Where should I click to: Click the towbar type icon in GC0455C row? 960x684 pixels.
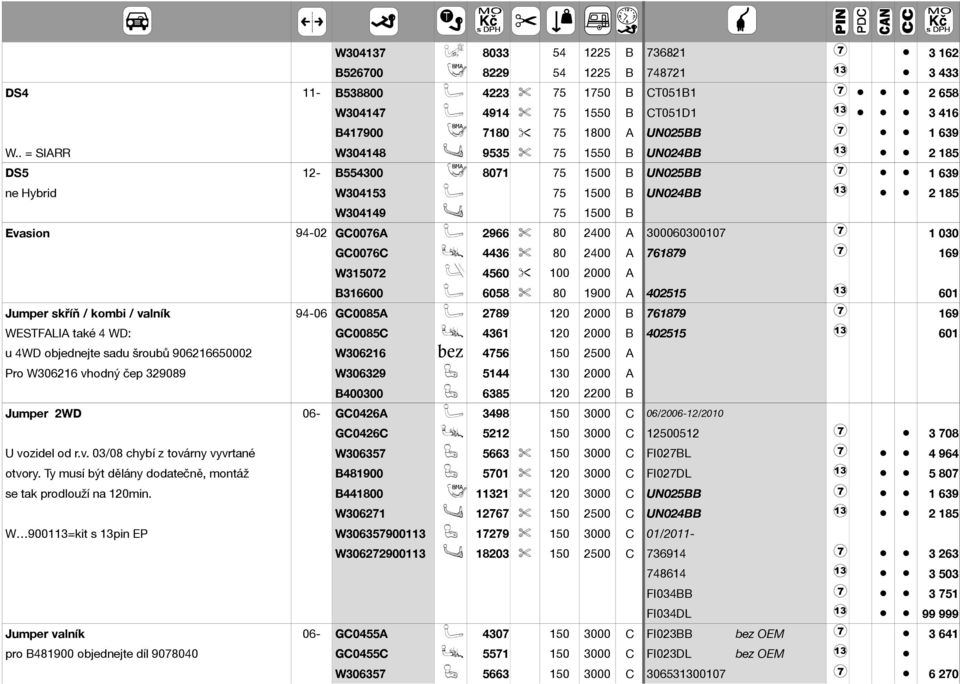coord(452,653)
